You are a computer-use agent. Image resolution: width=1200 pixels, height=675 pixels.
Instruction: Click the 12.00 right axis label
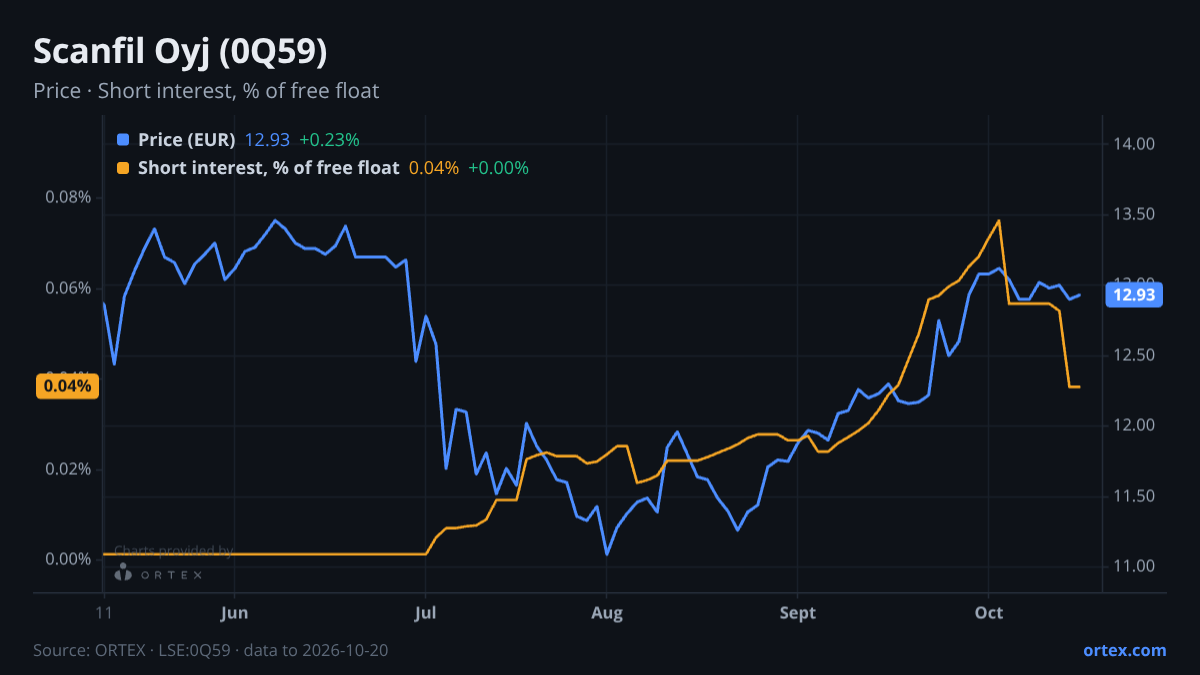(1133, 426)
